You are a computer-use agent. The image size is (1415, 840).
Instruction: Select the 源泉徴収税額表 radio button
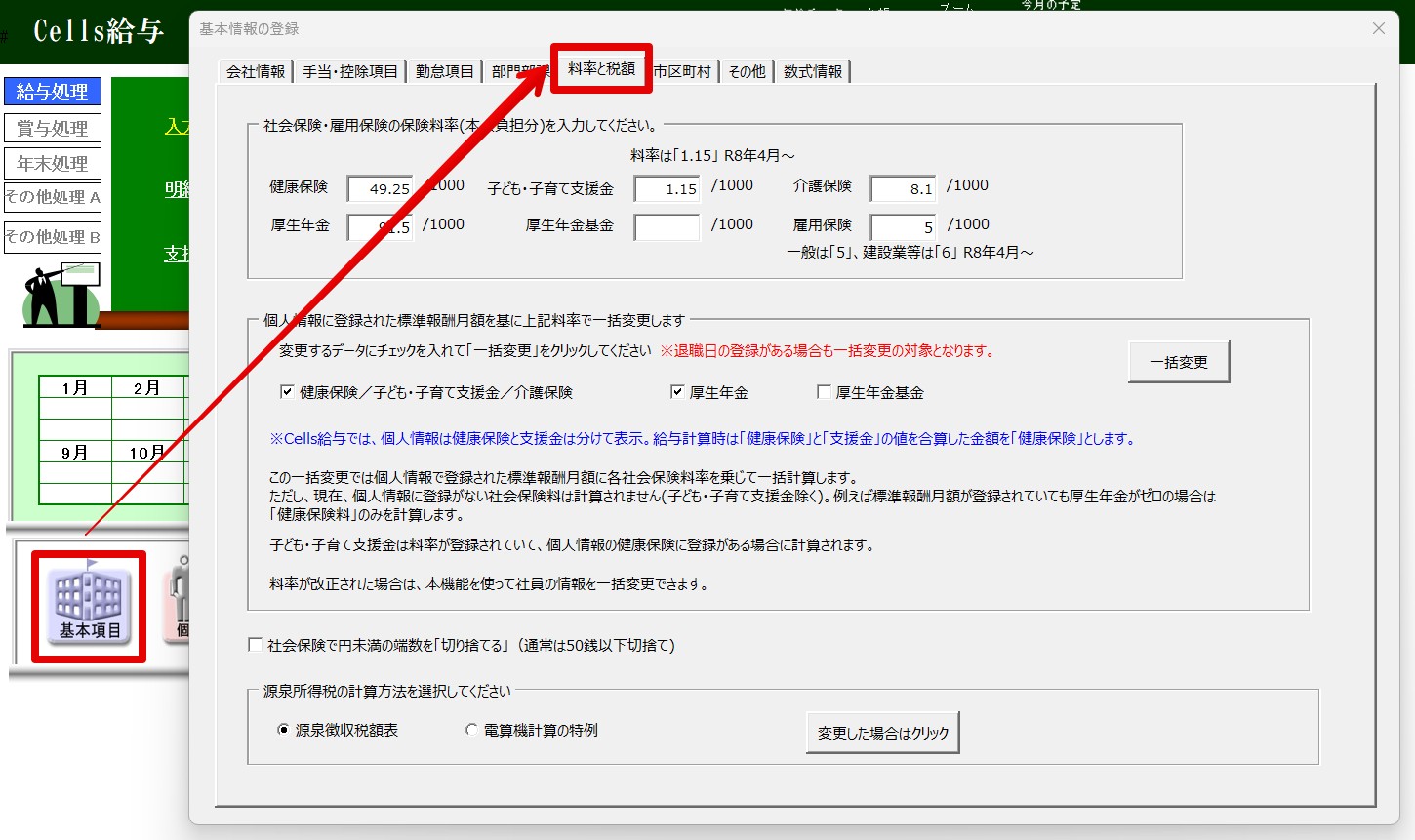pyautogui.click(x=284, y=730)
